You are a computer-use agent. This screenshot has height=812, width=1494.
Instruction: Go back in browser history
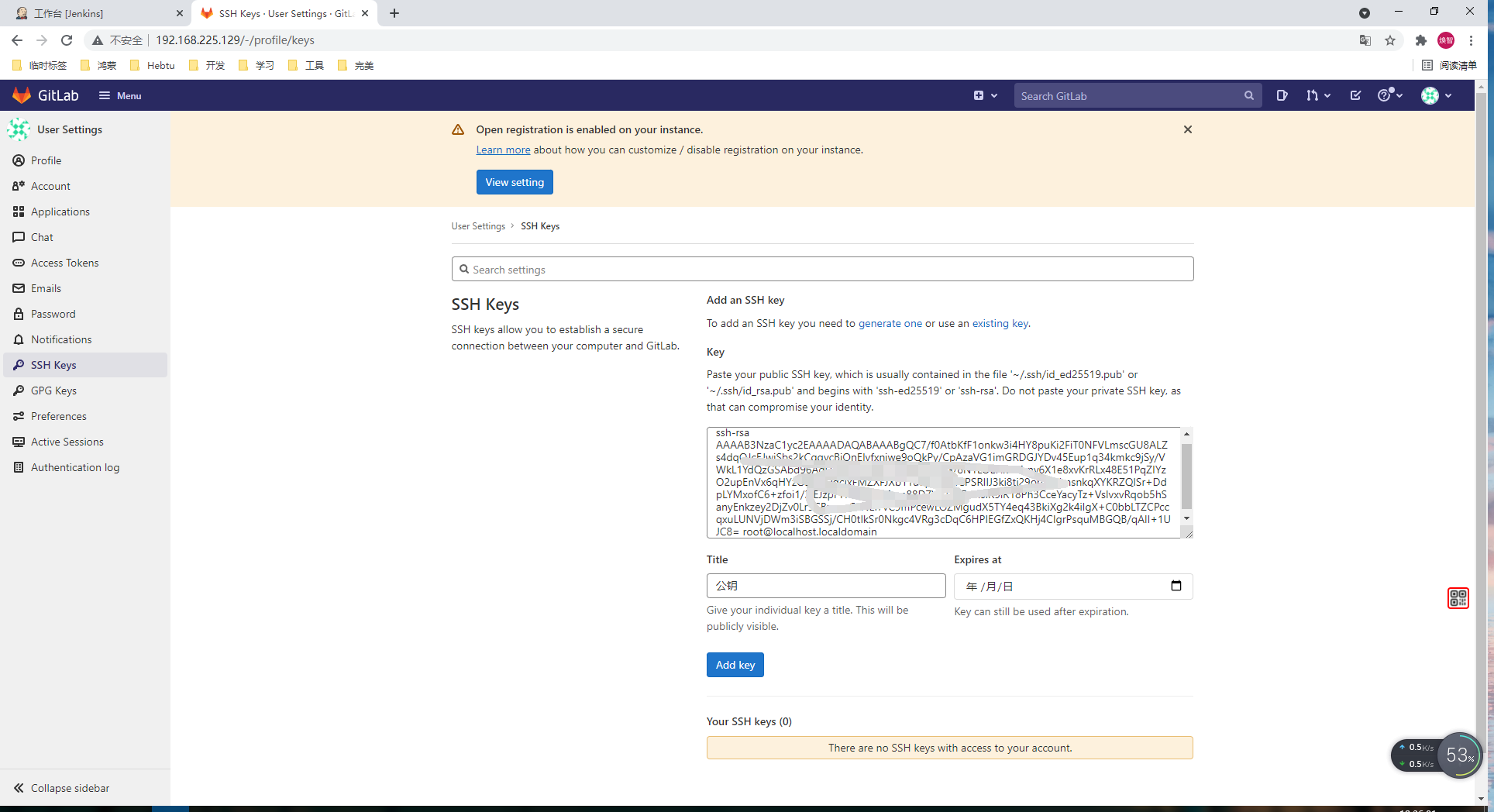point(17,40)
